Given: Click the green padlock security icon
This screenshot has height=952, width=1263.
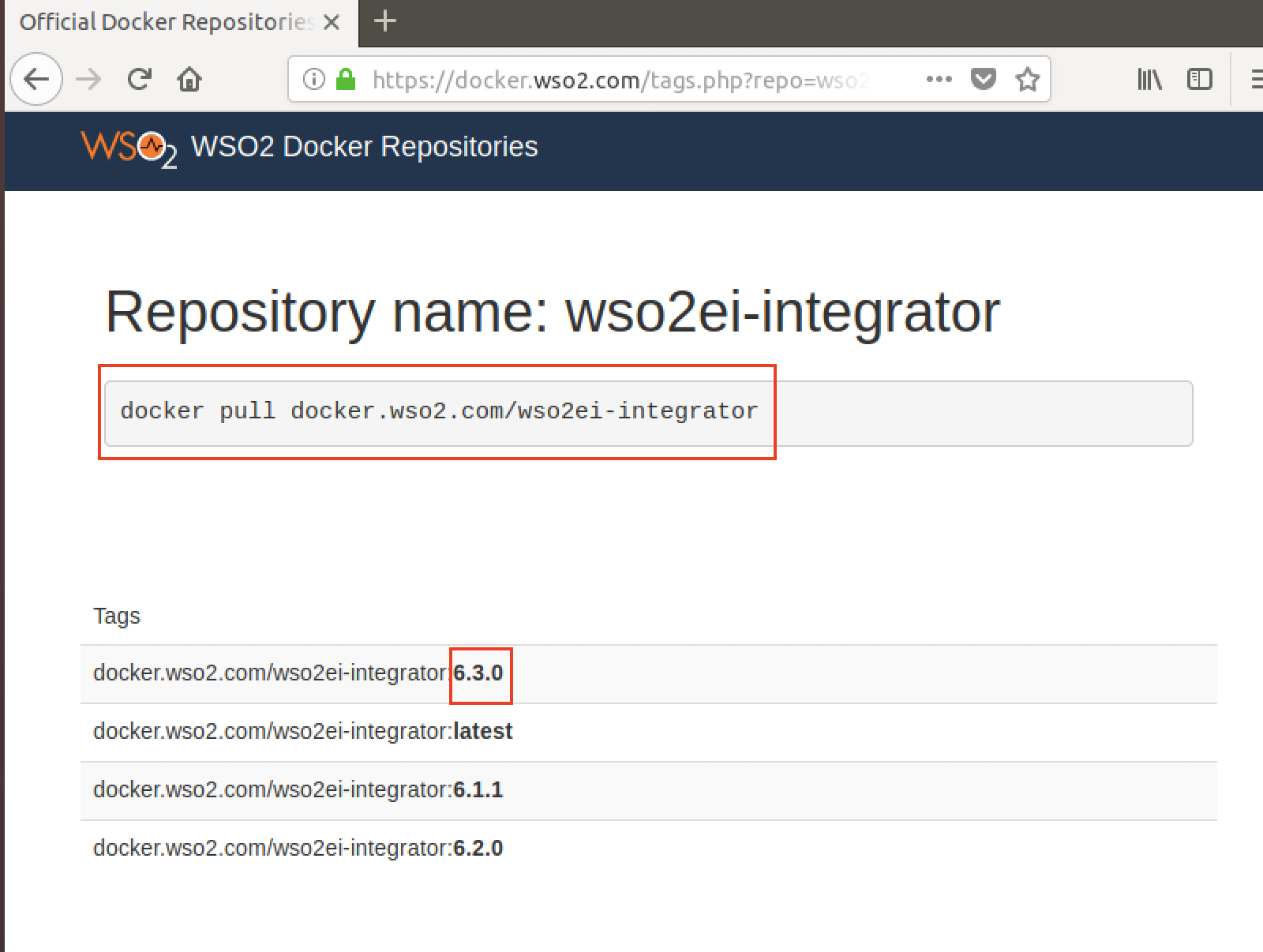Looking at the screenshot, I should (x=346, y=79).
